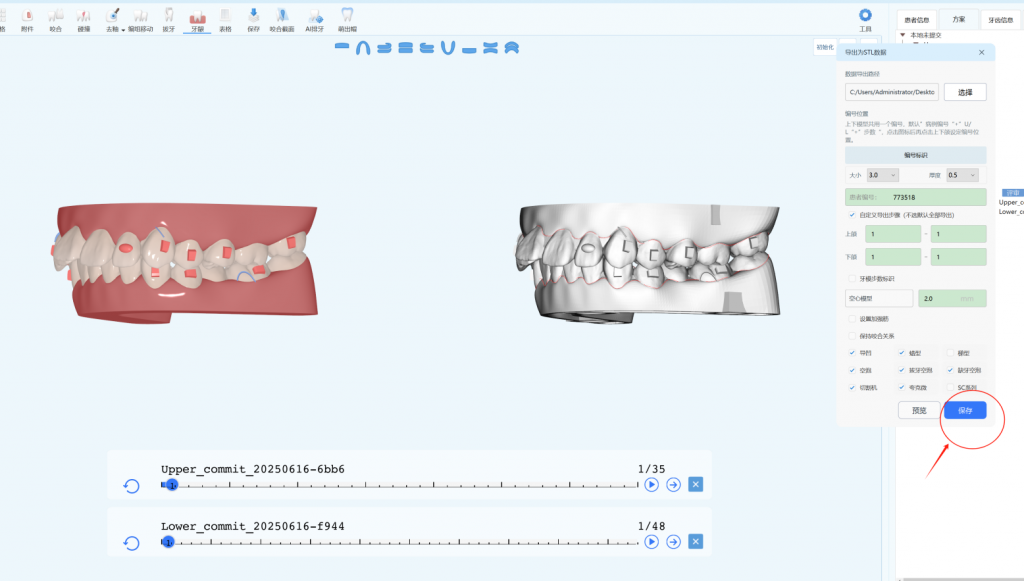Open the 大小 size 3.0 dropdown
Screen dimensions: 1024x581
(883, 175)
